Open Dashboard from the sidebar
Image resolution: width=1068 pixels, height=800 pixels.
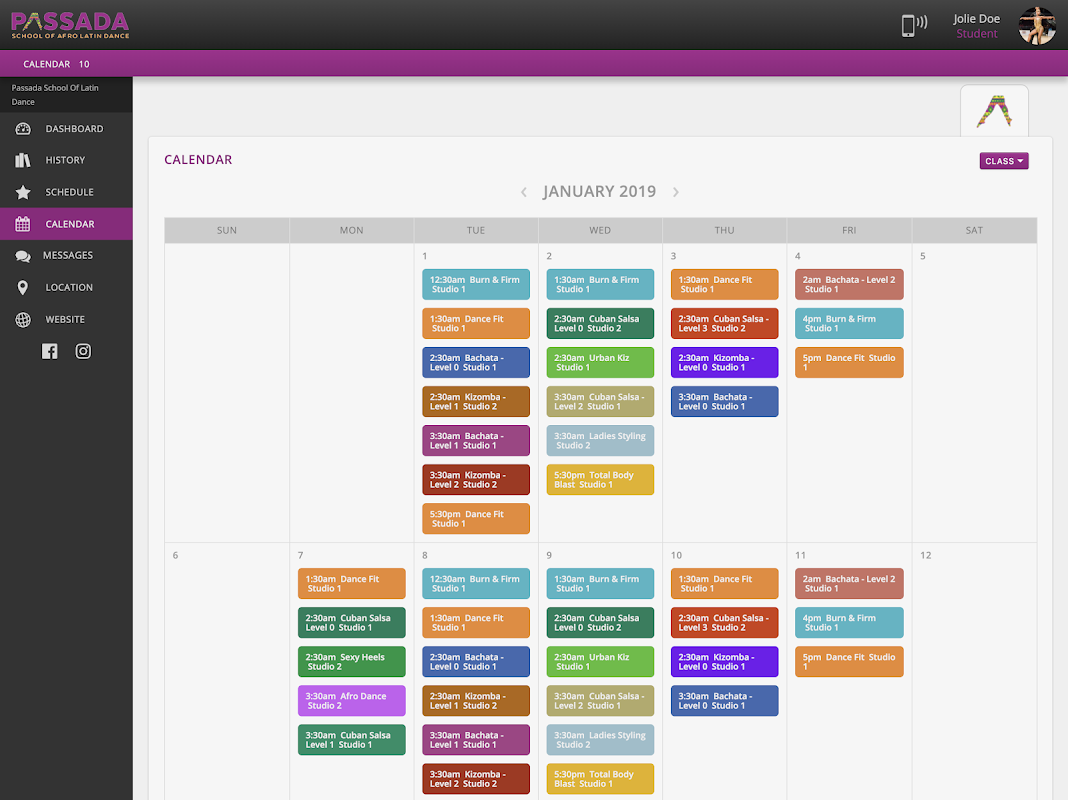click(x=74, y=129)
